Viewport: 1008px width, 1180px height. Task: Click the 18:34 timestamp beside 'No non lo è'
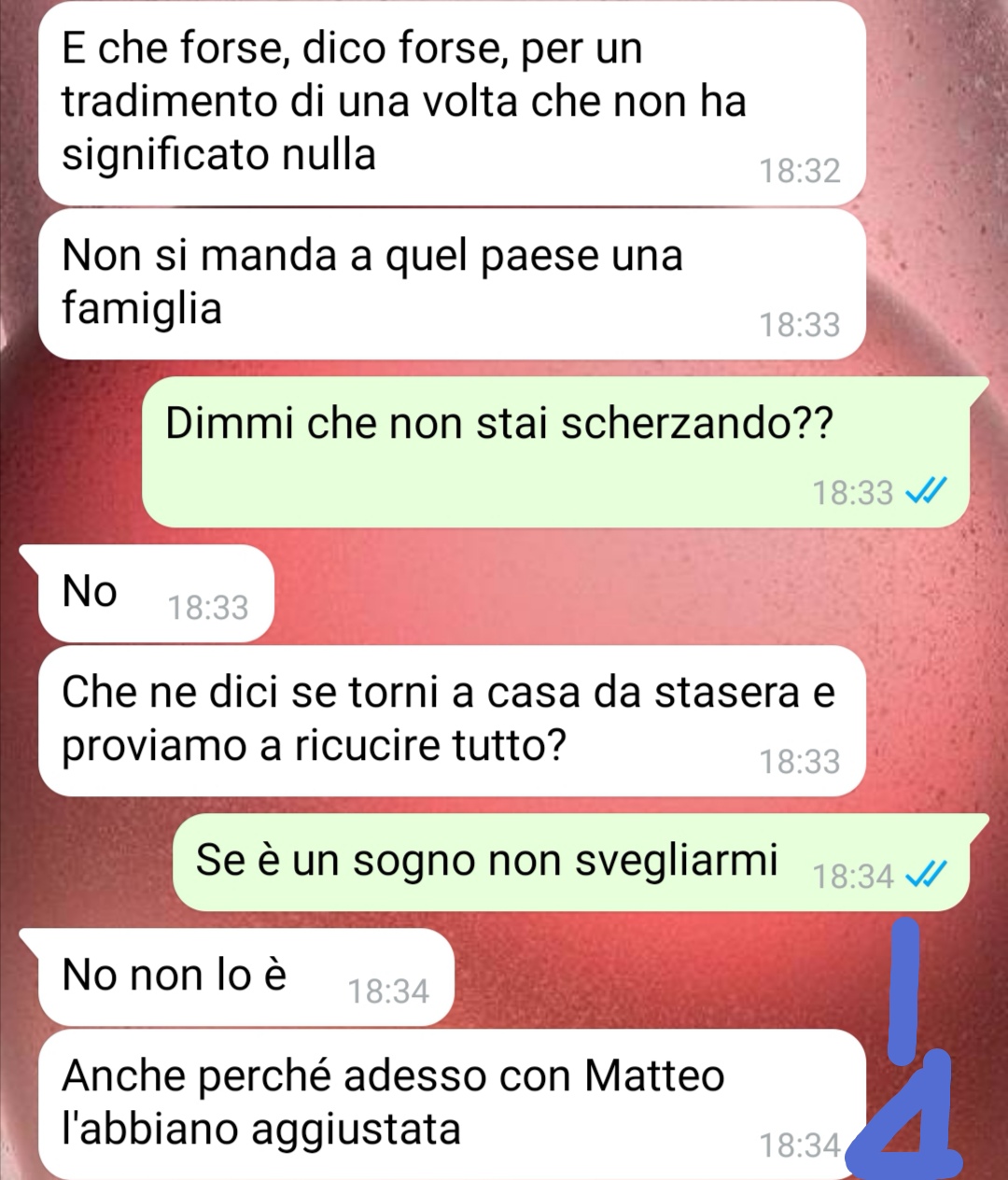pyautogui.click(x=388, y=991)
